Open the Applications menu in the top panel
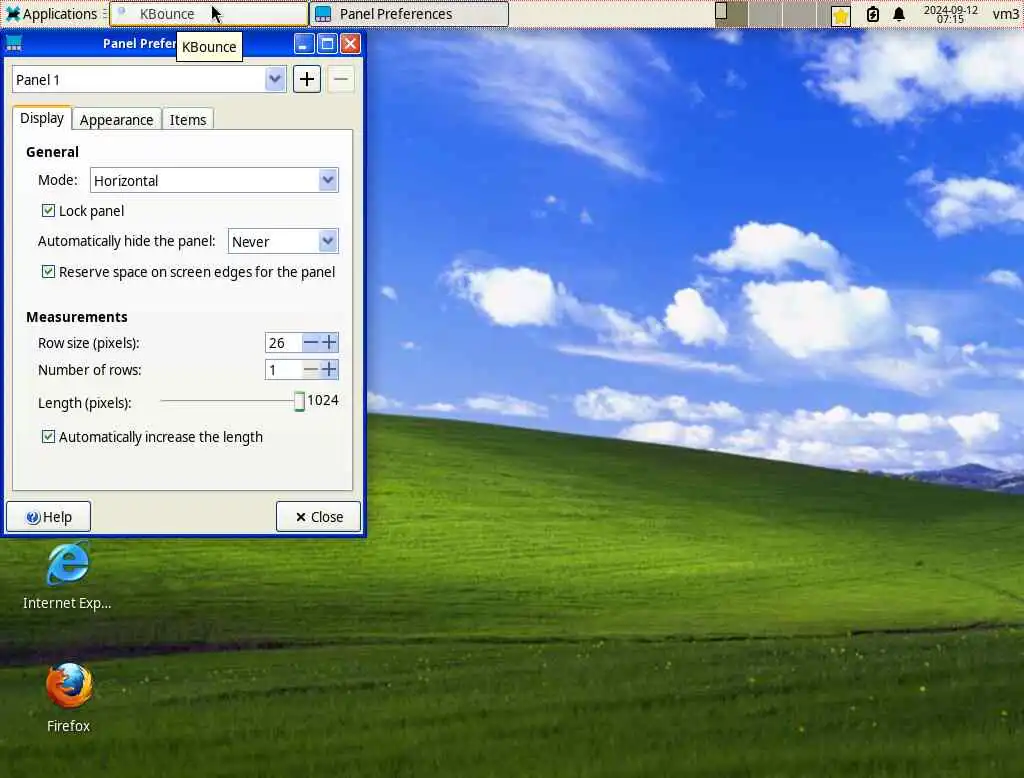 51,14
